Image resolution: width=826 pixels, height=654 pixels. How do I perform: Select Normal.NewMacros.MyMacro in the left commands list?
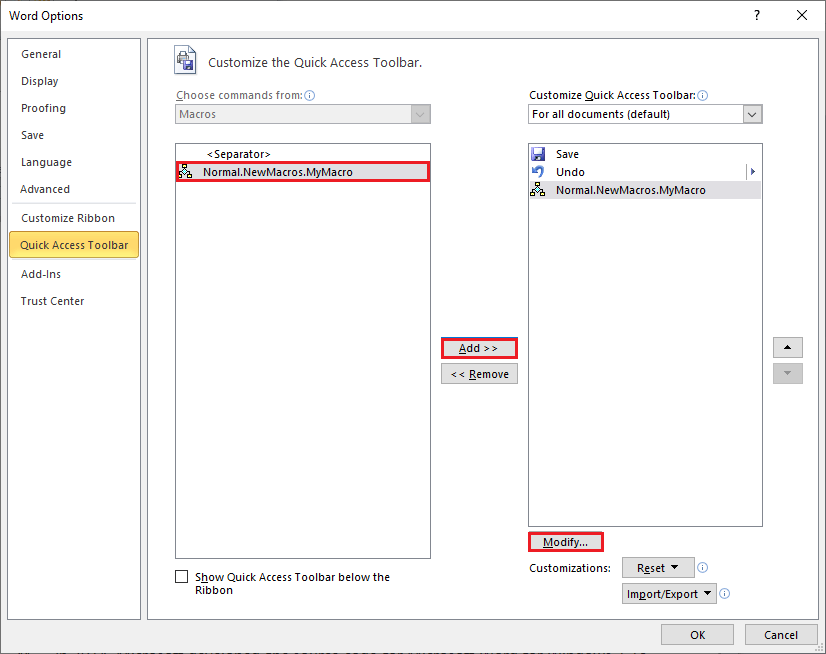point(303,172)
